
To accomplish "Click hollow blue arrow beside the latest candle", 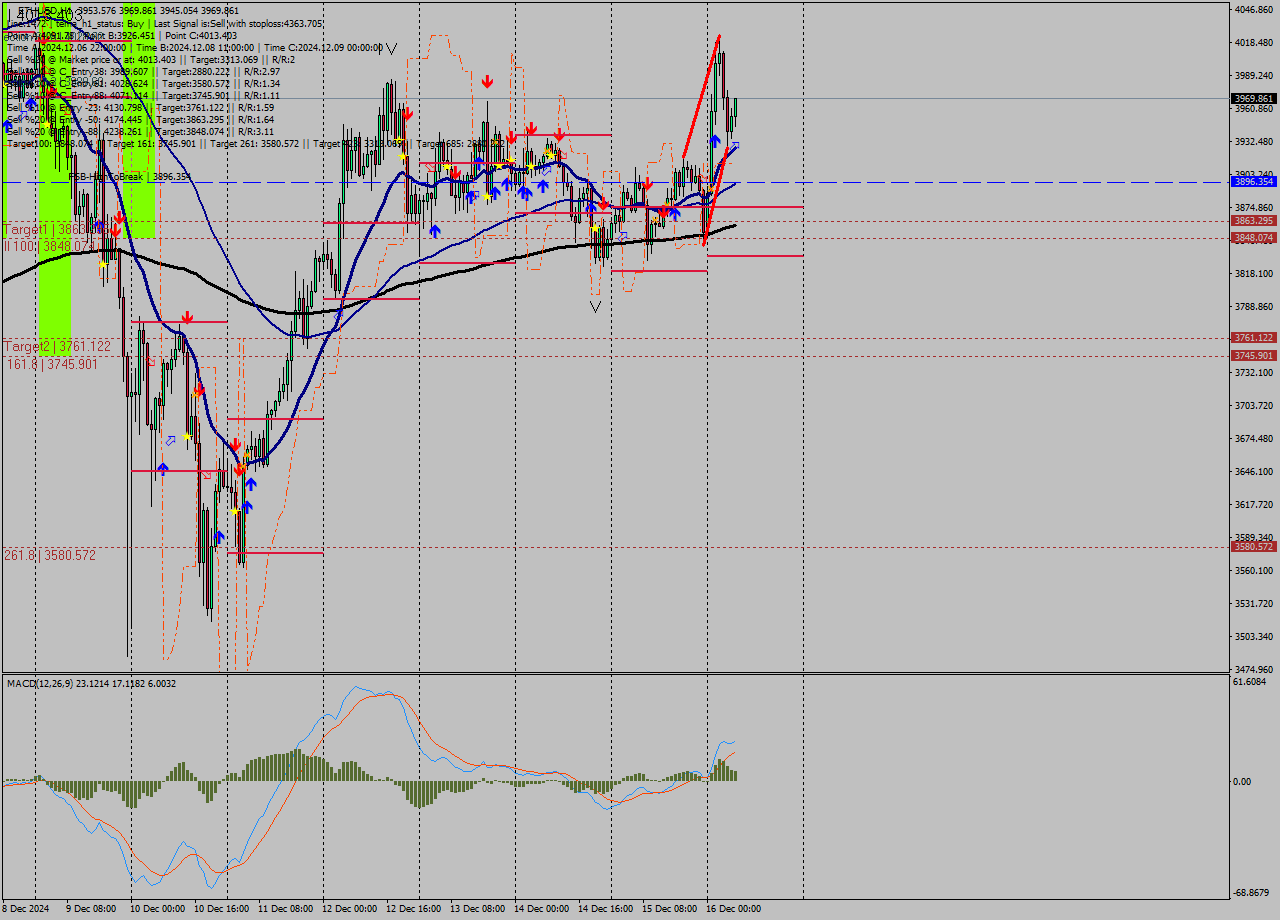I will pyautogui.click(x=735, y=147).
